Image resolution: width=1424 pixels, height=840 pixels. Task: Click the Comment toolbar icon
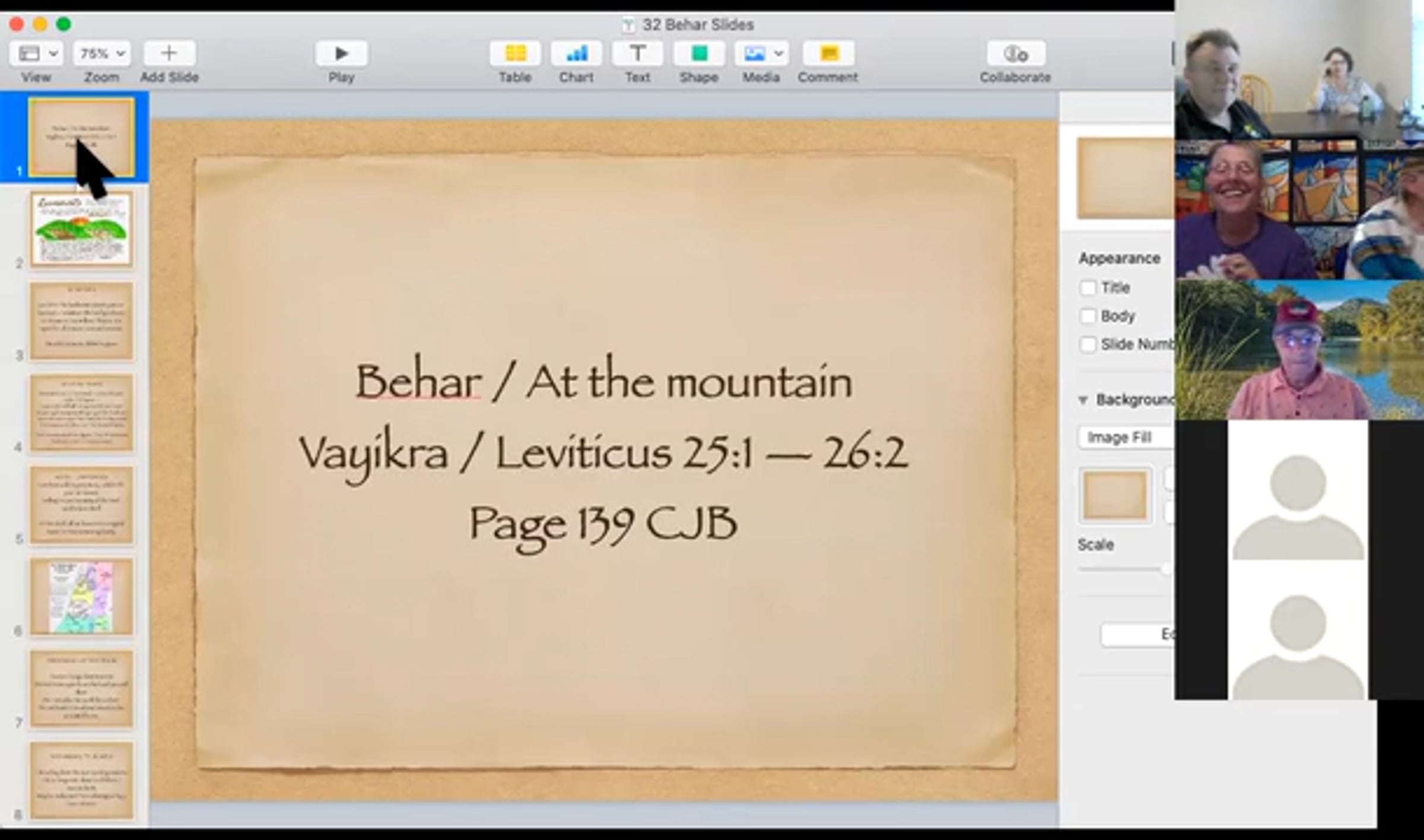point(828,54)
